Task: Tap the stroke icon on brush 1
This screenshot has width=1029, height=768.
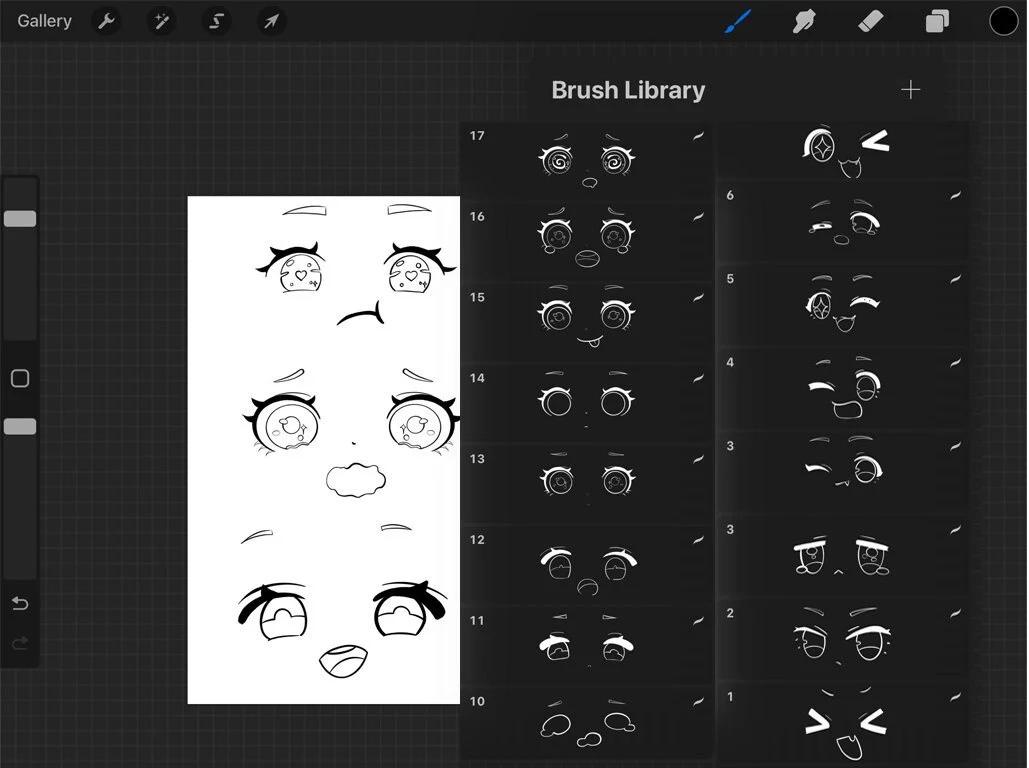Action: pyautogui.click(x=956, y=696)
